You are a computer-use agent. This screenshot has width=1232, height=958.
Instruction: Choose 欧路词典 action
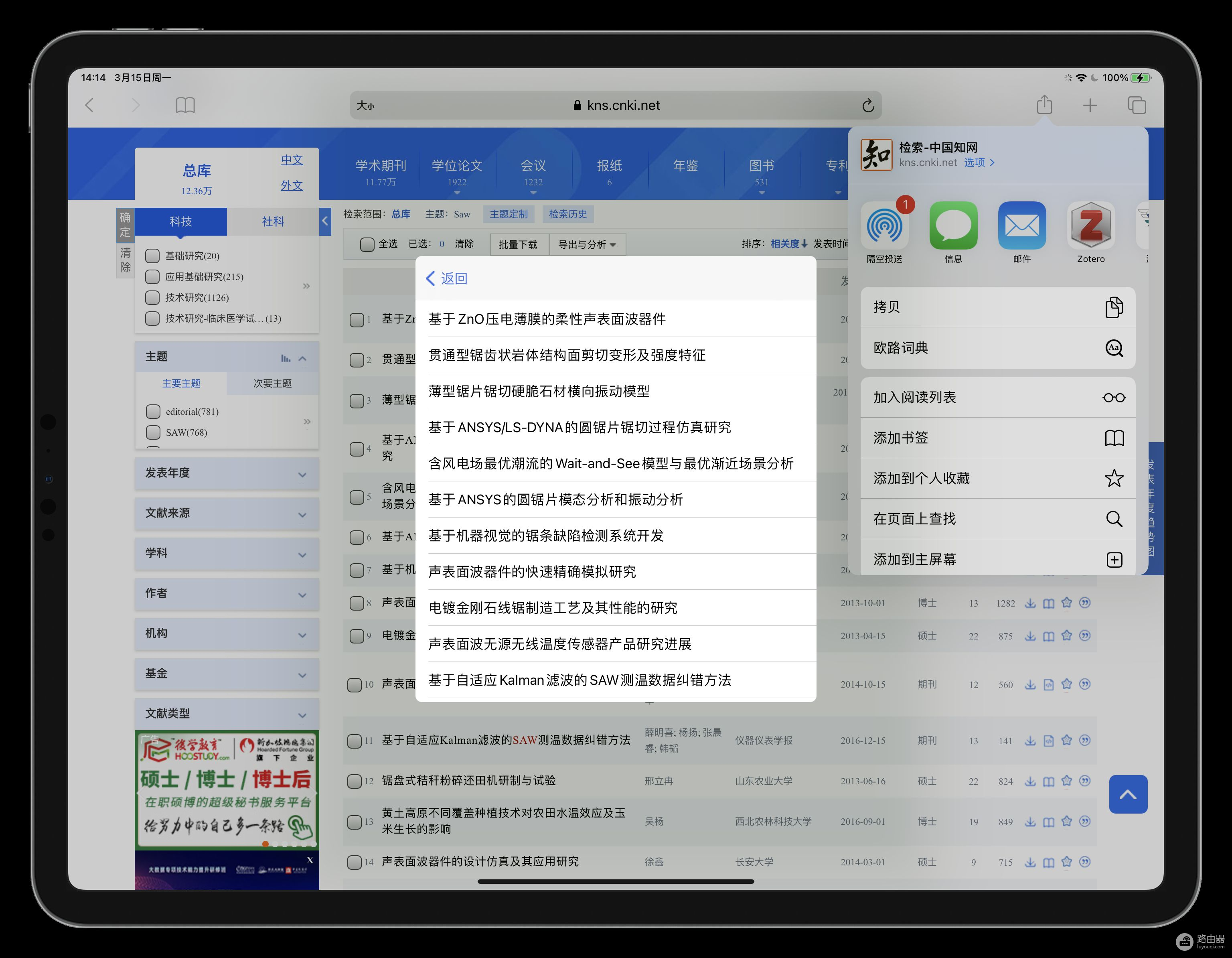[998, 348]
